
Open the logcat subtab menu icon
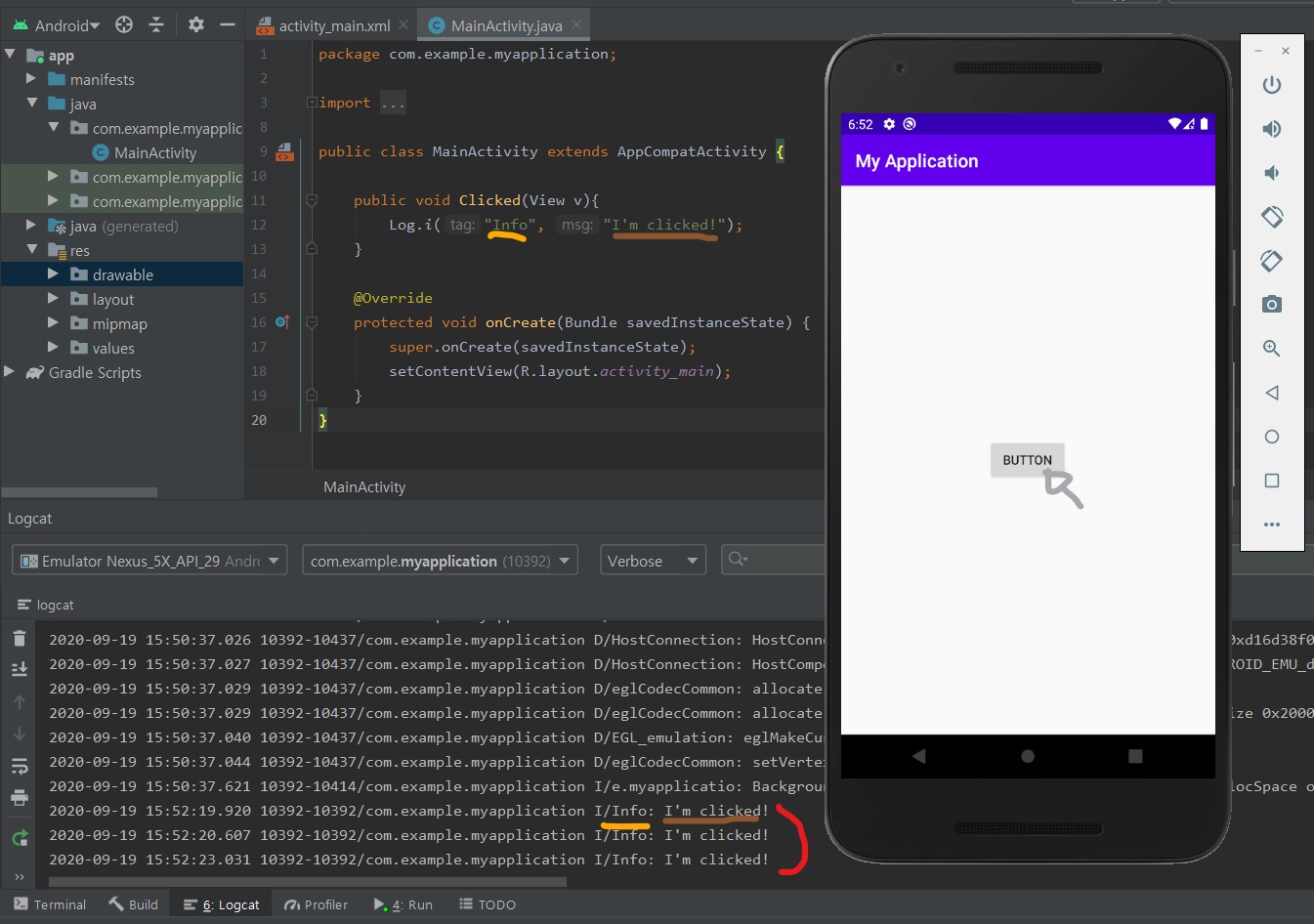point(24,605)
